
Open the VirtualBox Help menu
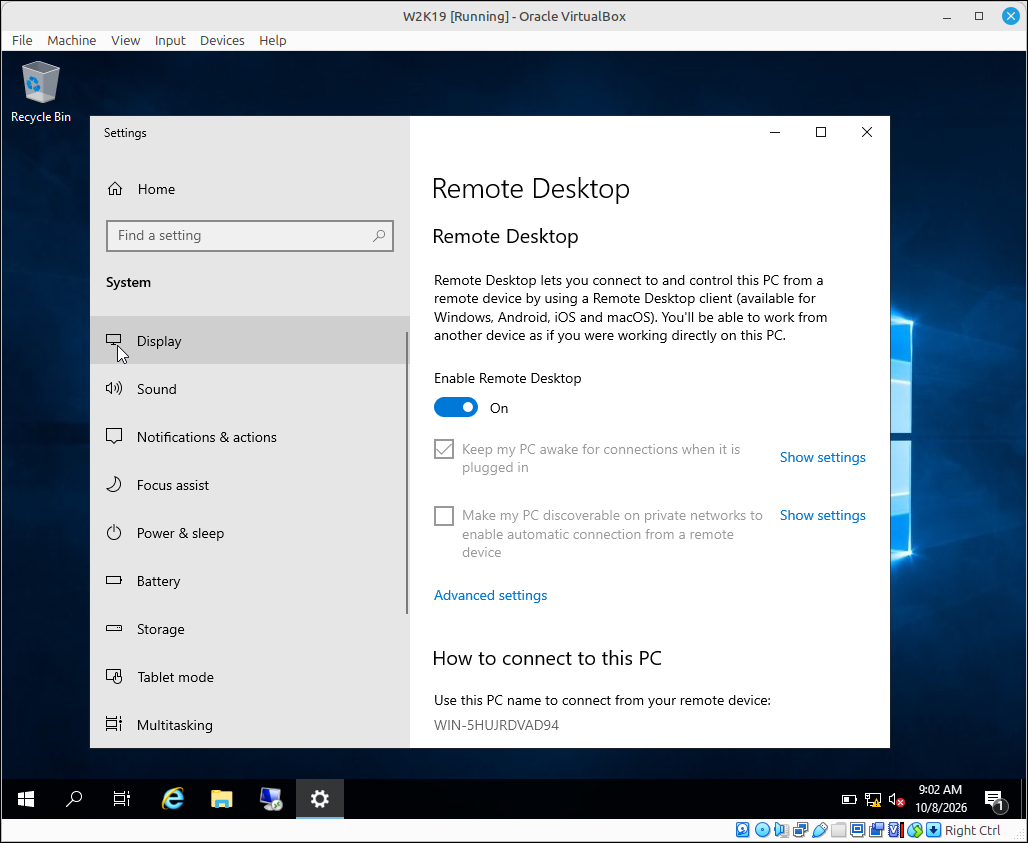point(273,41)
